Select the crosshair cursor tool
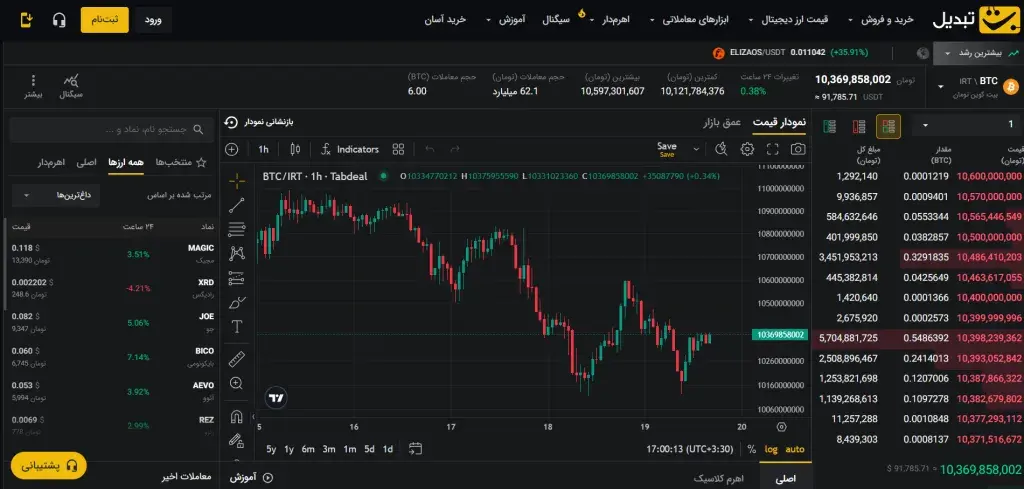This screenshot has width=1024, height=489. click(x=237, y=180)
